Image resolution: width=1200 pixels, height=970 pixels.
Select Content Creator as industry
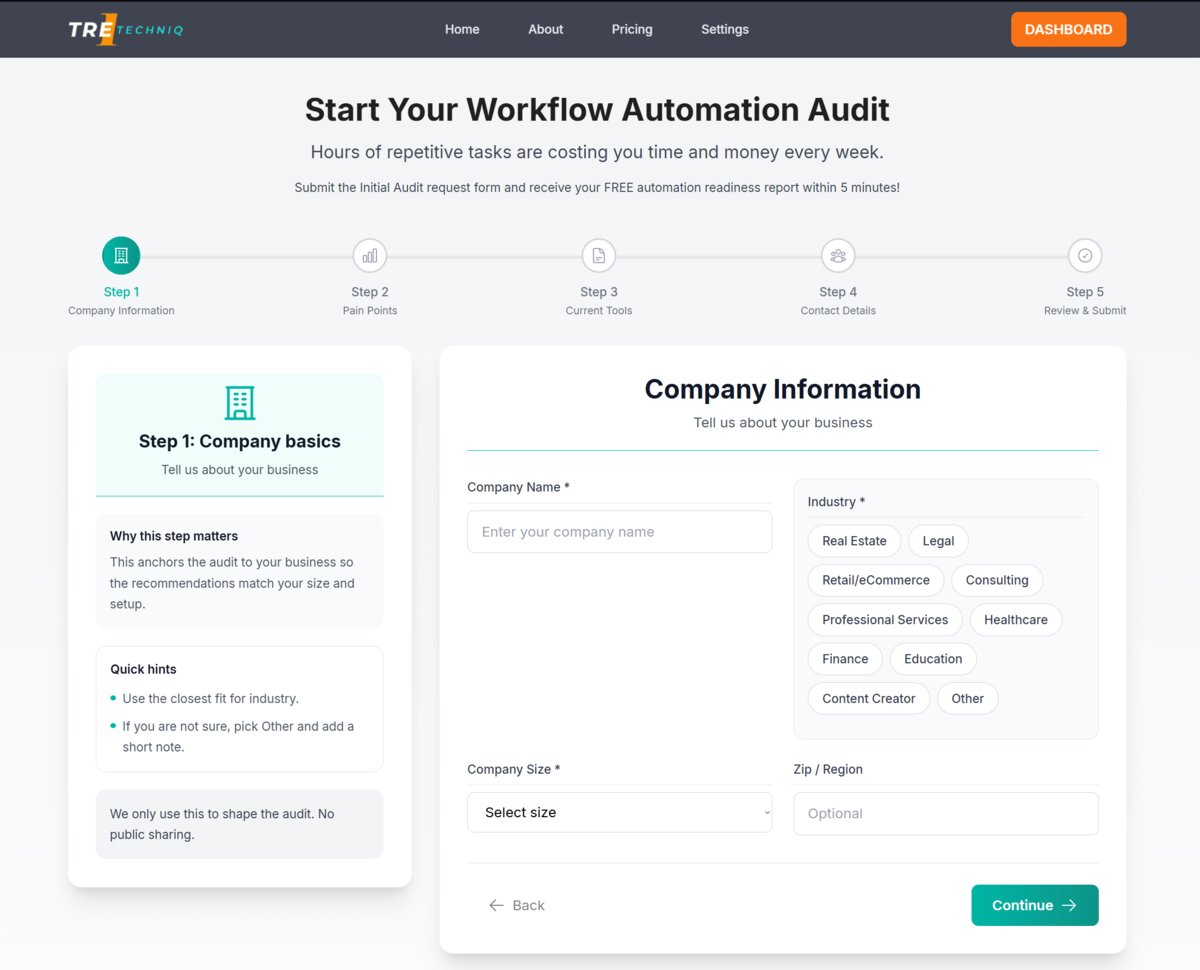point(869,699)
